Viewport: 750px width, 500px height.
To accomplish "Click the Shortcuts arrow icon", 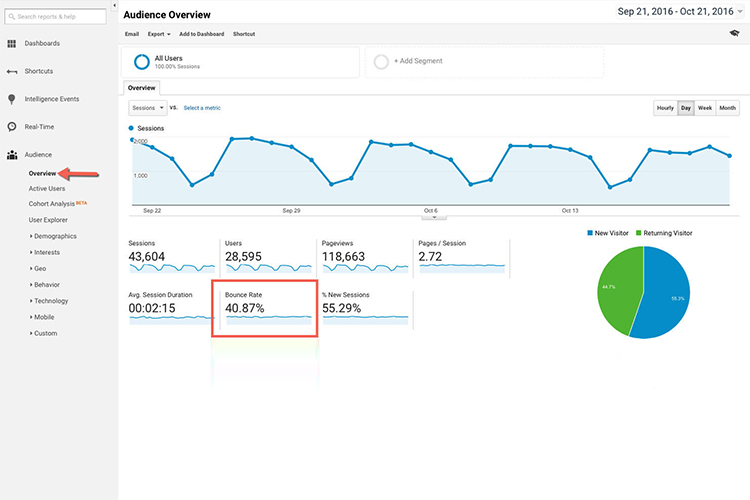I will 12,72.
